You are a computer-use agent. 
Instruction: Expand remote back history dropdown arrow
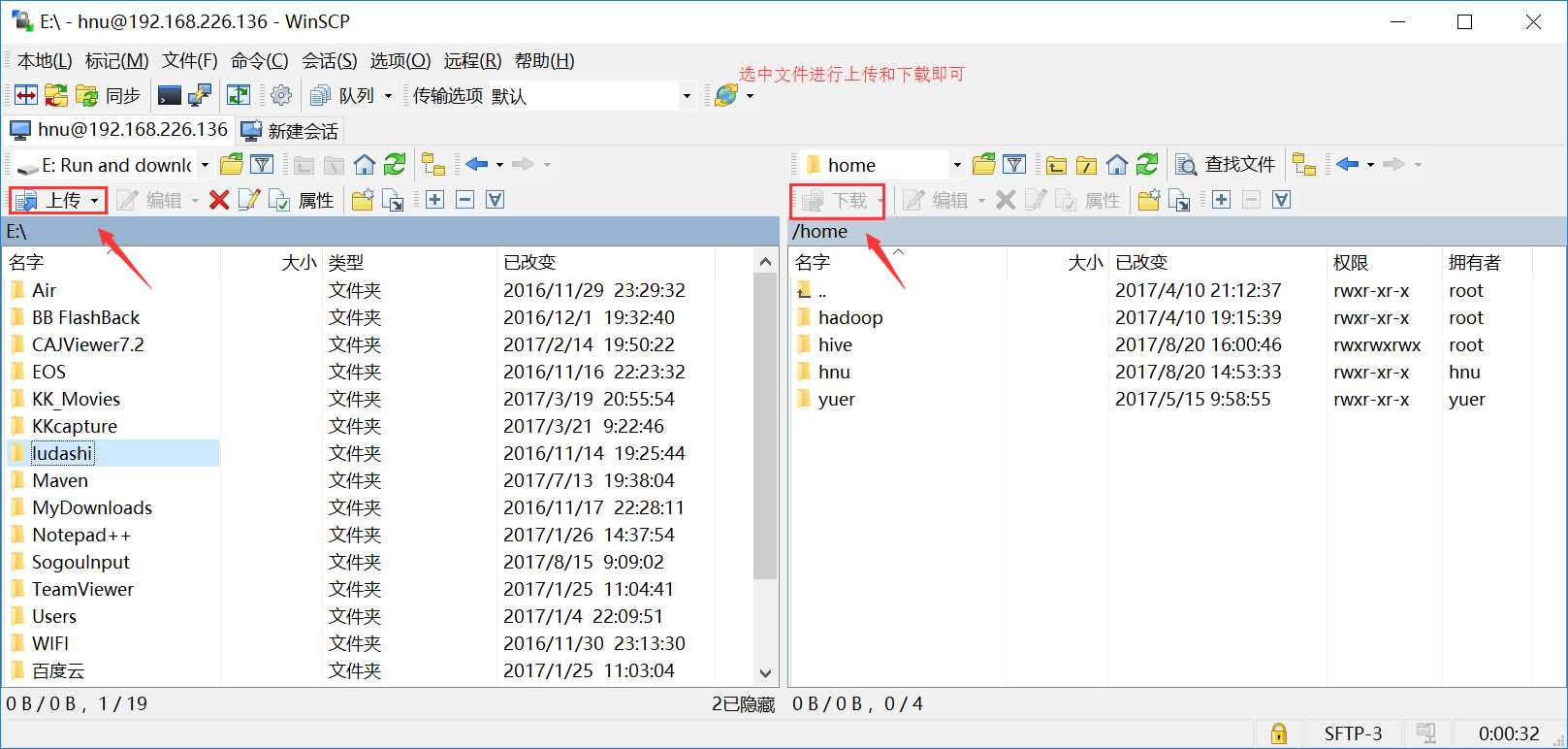click(x=1370, y=165)
